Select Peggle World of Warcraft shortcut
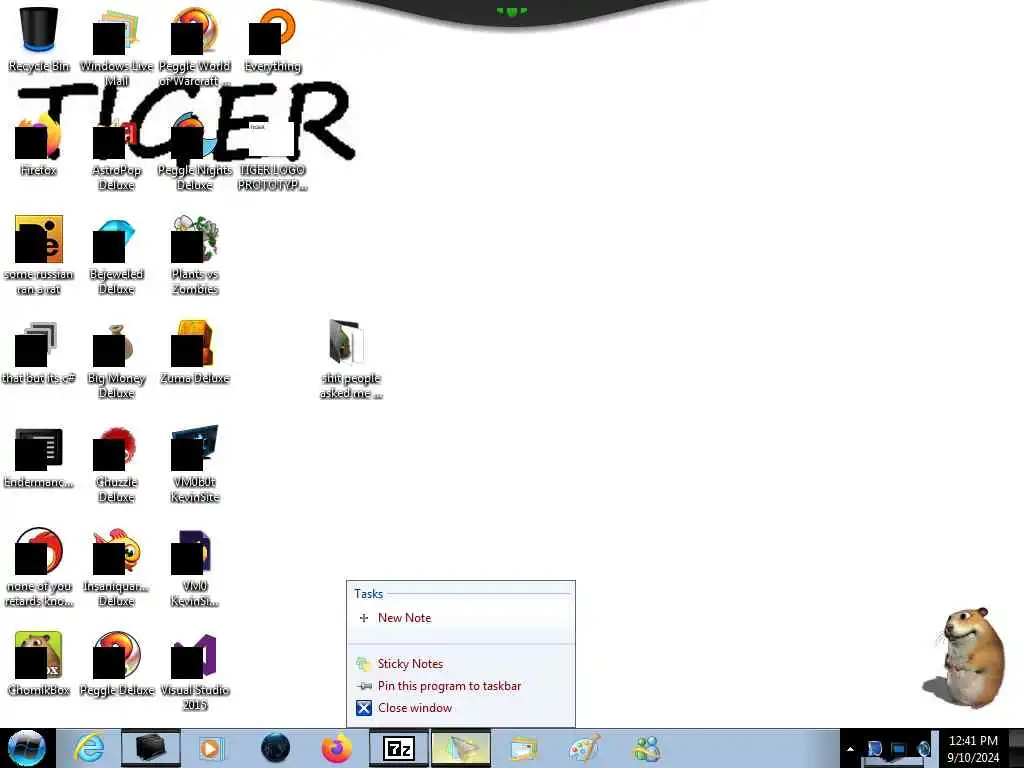 coord(195,47)
